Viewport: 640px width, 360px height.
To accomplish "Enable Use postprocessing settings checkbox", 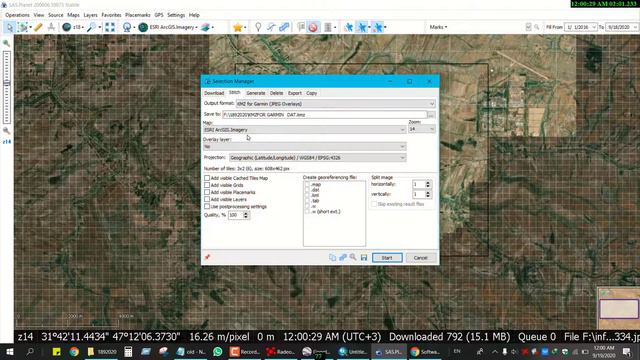I will point(207,207).
